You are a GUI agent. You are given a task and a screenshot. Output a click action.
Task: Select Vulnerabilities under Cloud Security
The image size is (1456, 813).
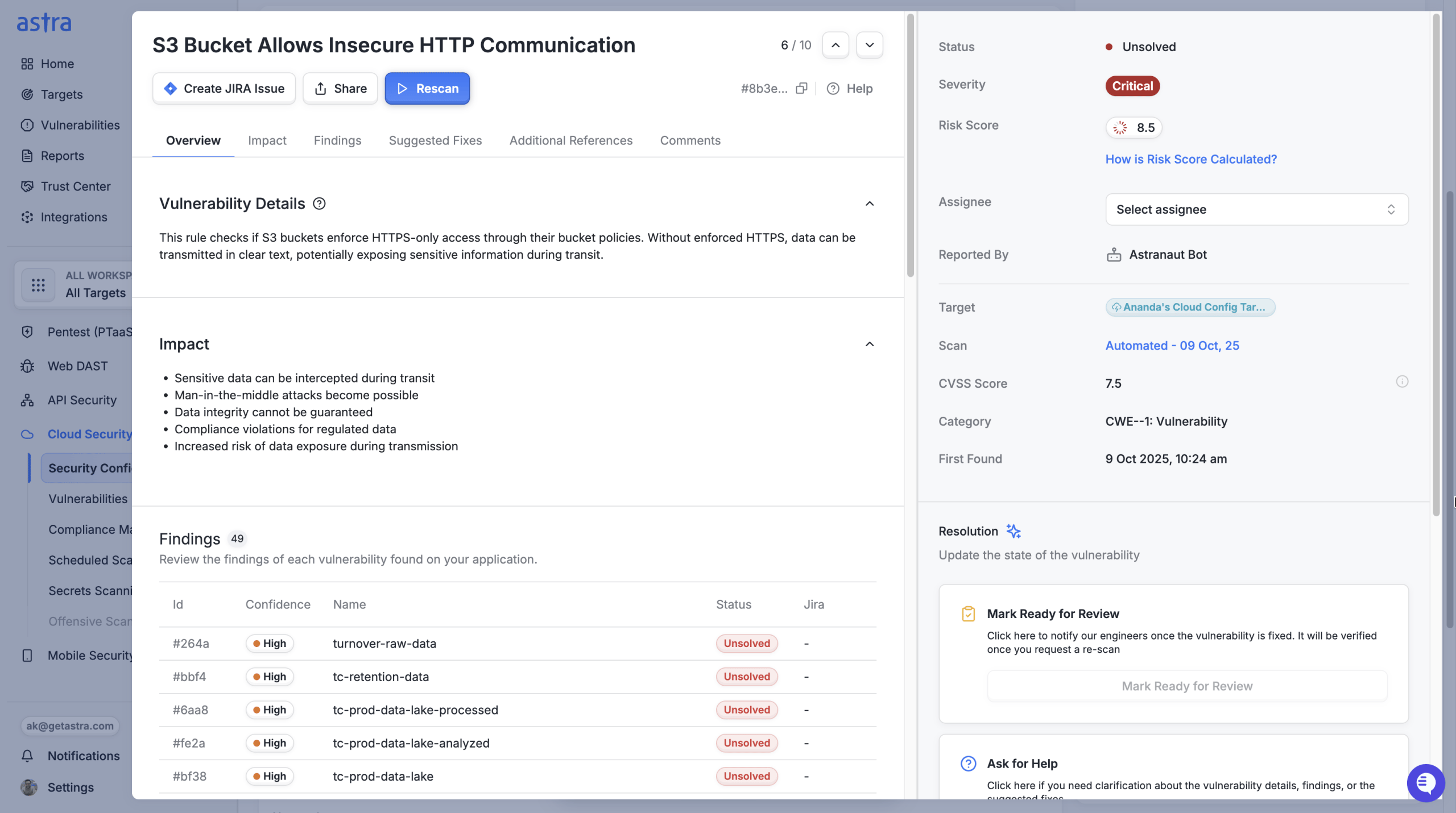(x=88, y=499)
